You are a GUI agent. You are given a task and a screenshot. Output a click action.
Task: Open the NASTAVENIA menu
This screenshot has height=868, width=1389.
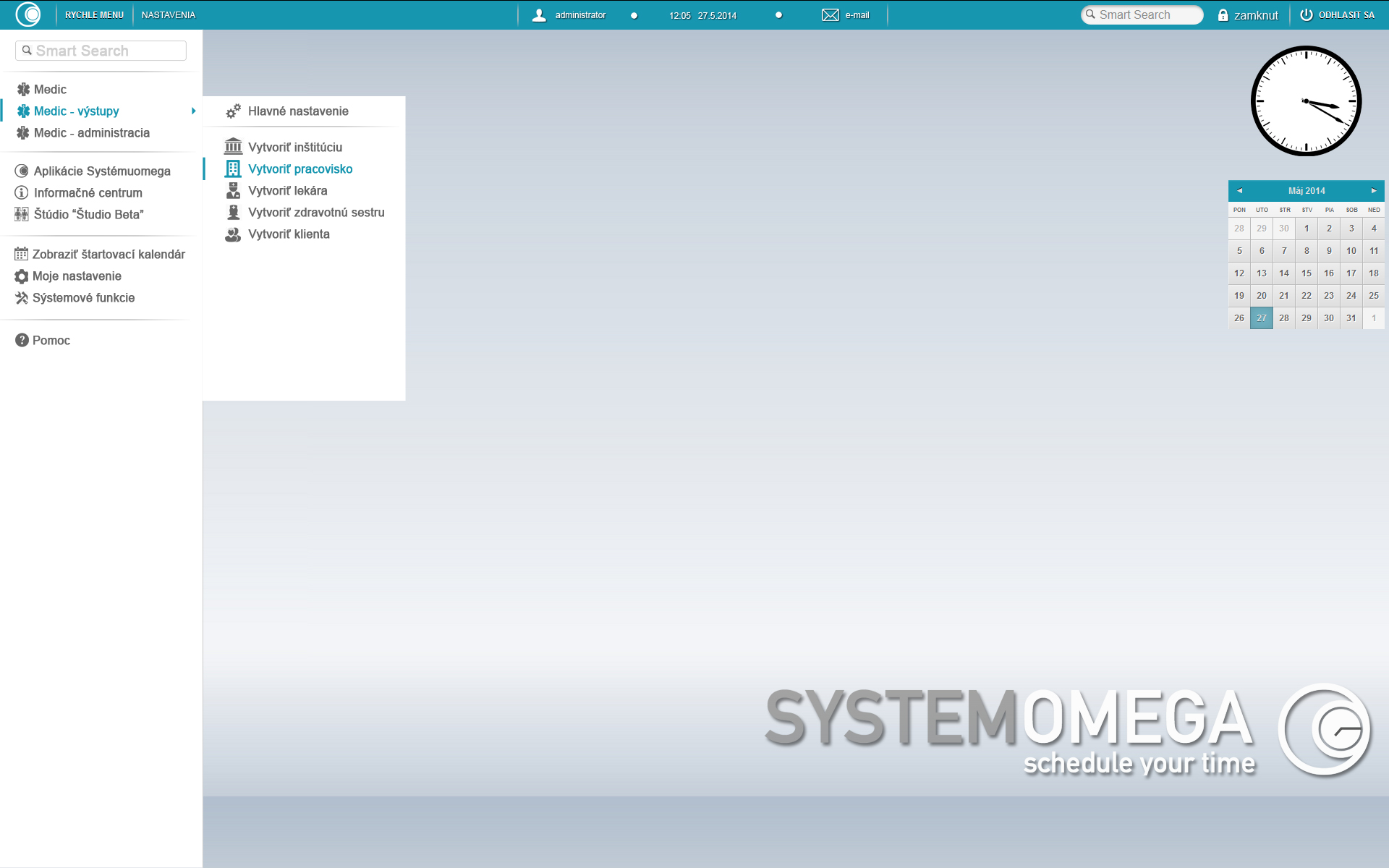click(169, 15)
